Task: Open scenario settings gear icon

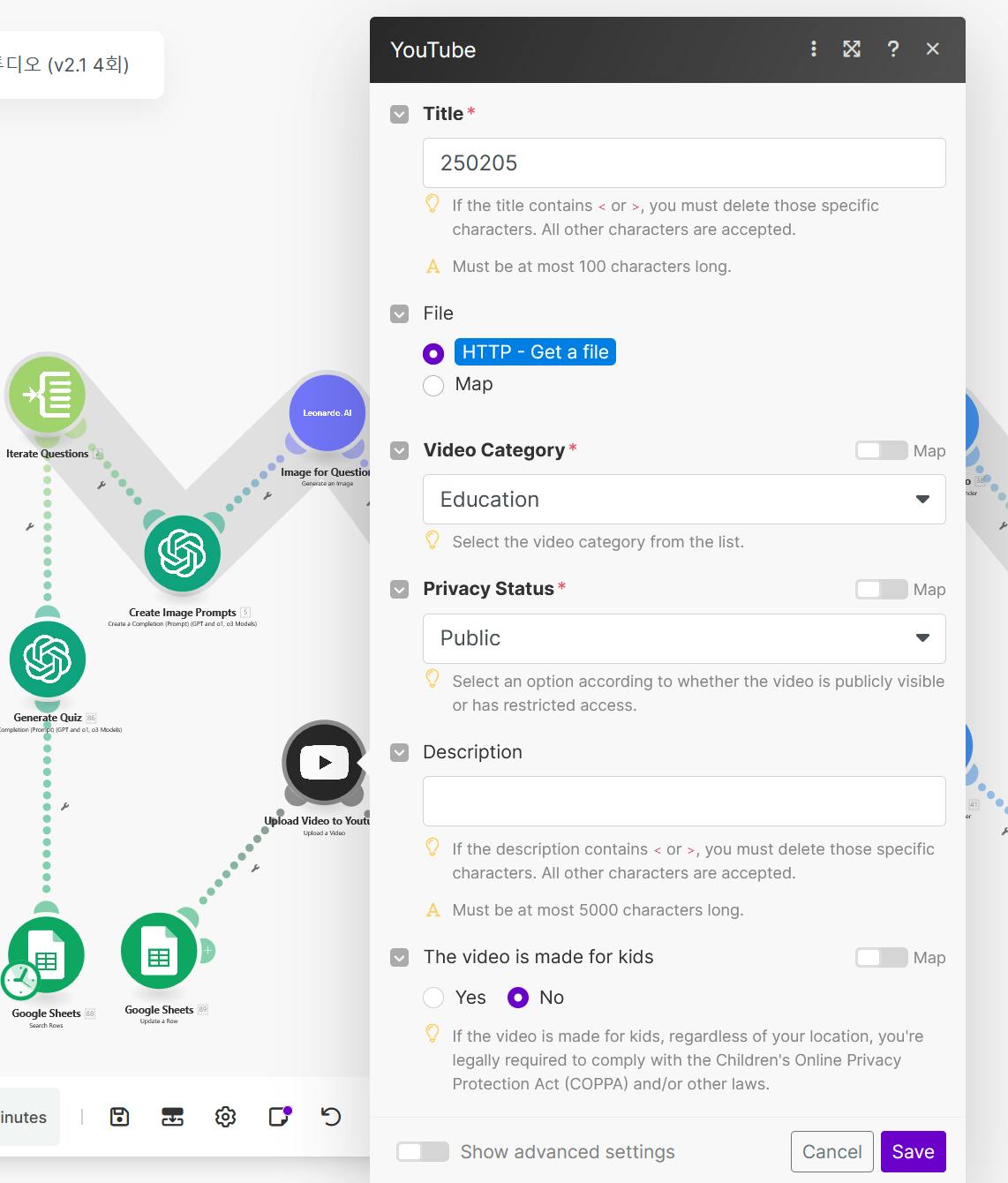Action: 225,1117
